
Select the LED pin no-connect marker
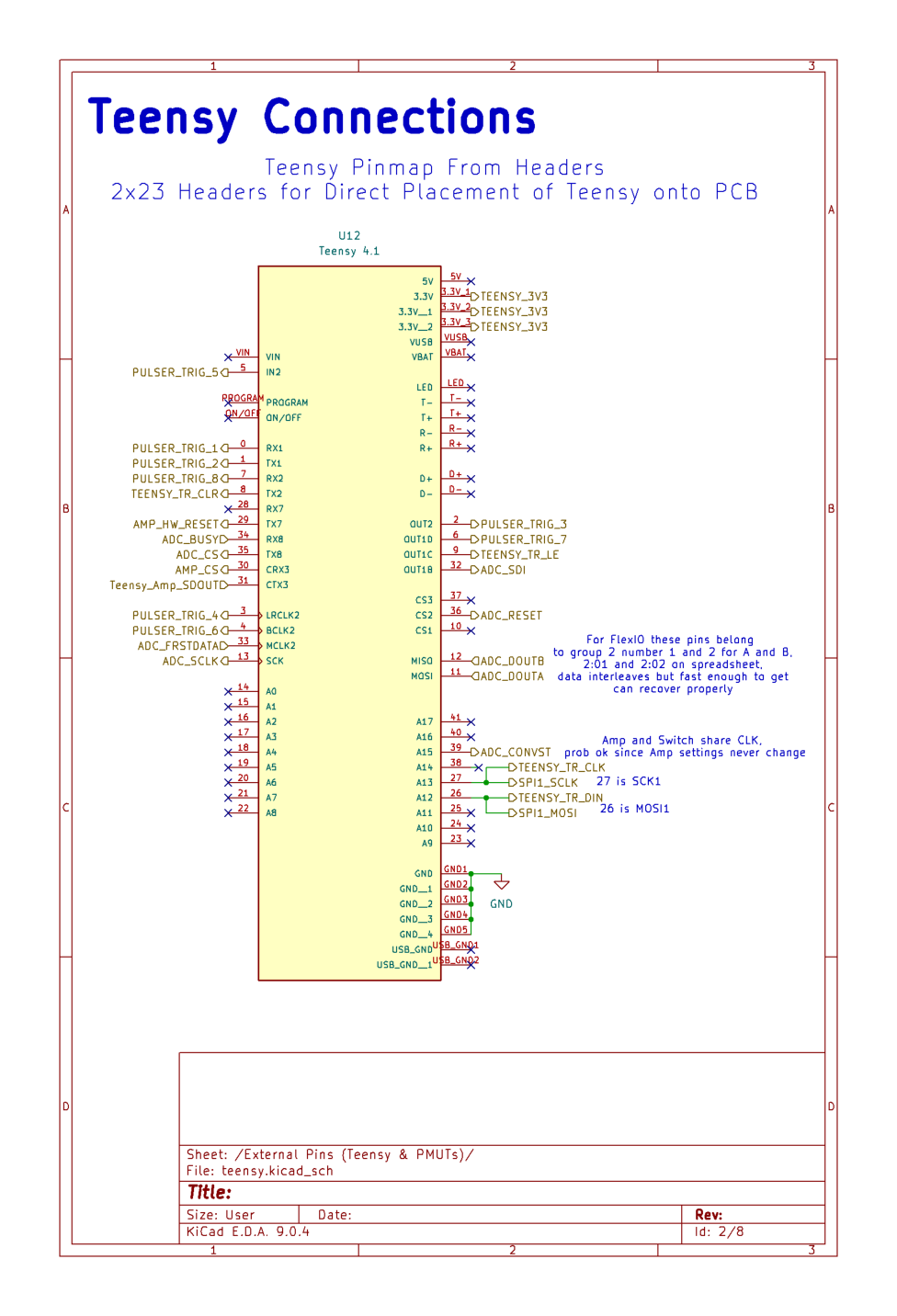point(471,388)
